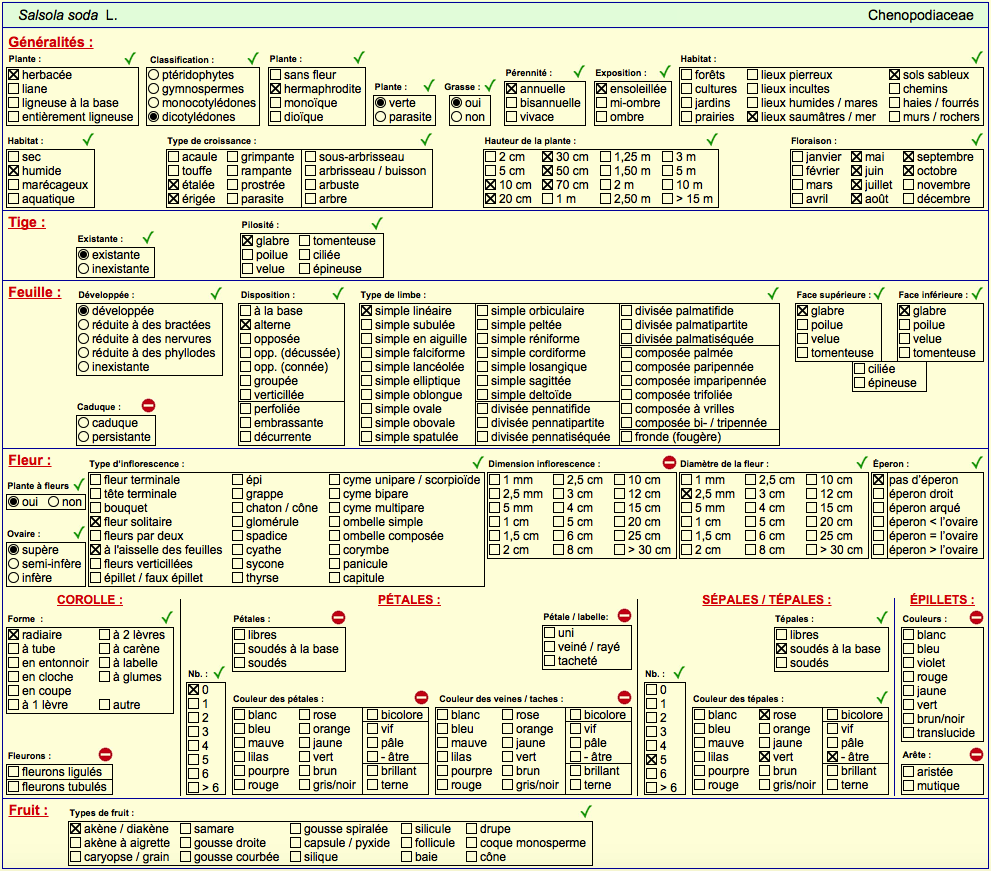Click the green checkmark beside Grasse

tap(490, 85)
